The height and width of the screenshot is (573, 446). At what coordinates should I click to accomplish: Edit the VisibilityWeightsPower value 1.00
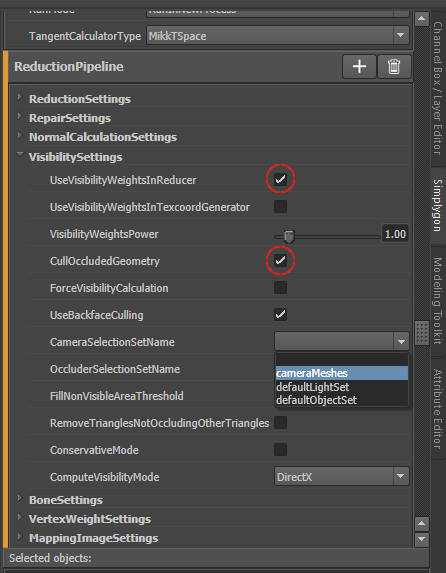coord(395,234)
